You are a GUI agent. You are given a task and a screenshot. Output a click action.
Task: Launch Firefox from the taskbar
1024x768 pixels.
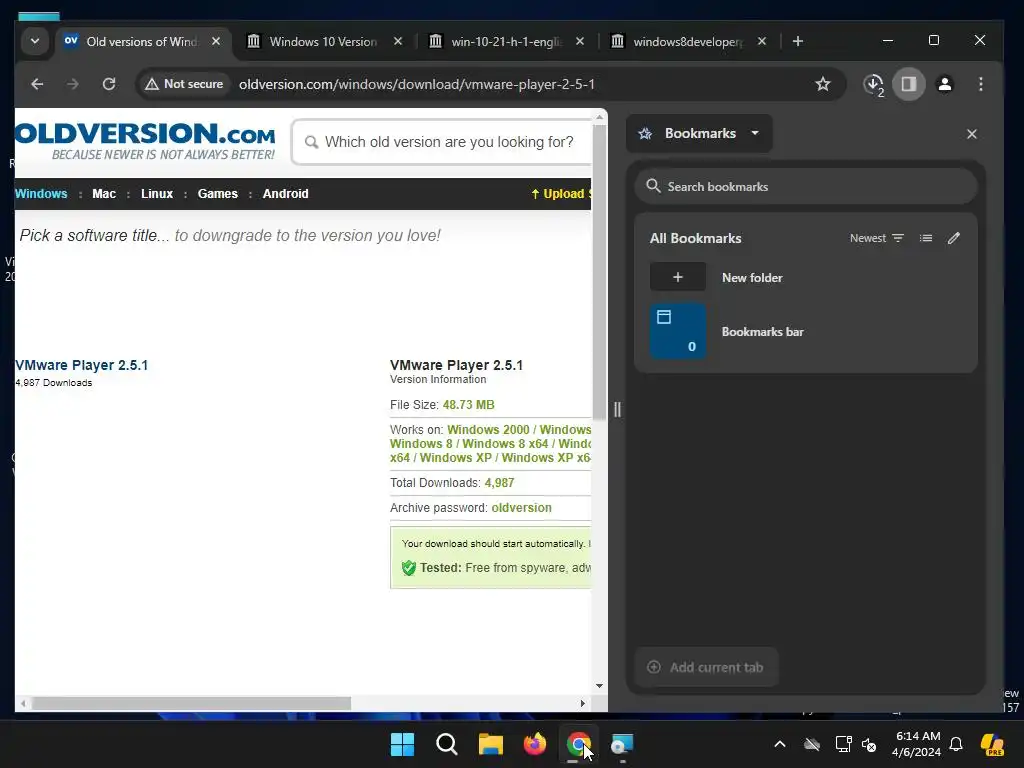tap(535, 744)
